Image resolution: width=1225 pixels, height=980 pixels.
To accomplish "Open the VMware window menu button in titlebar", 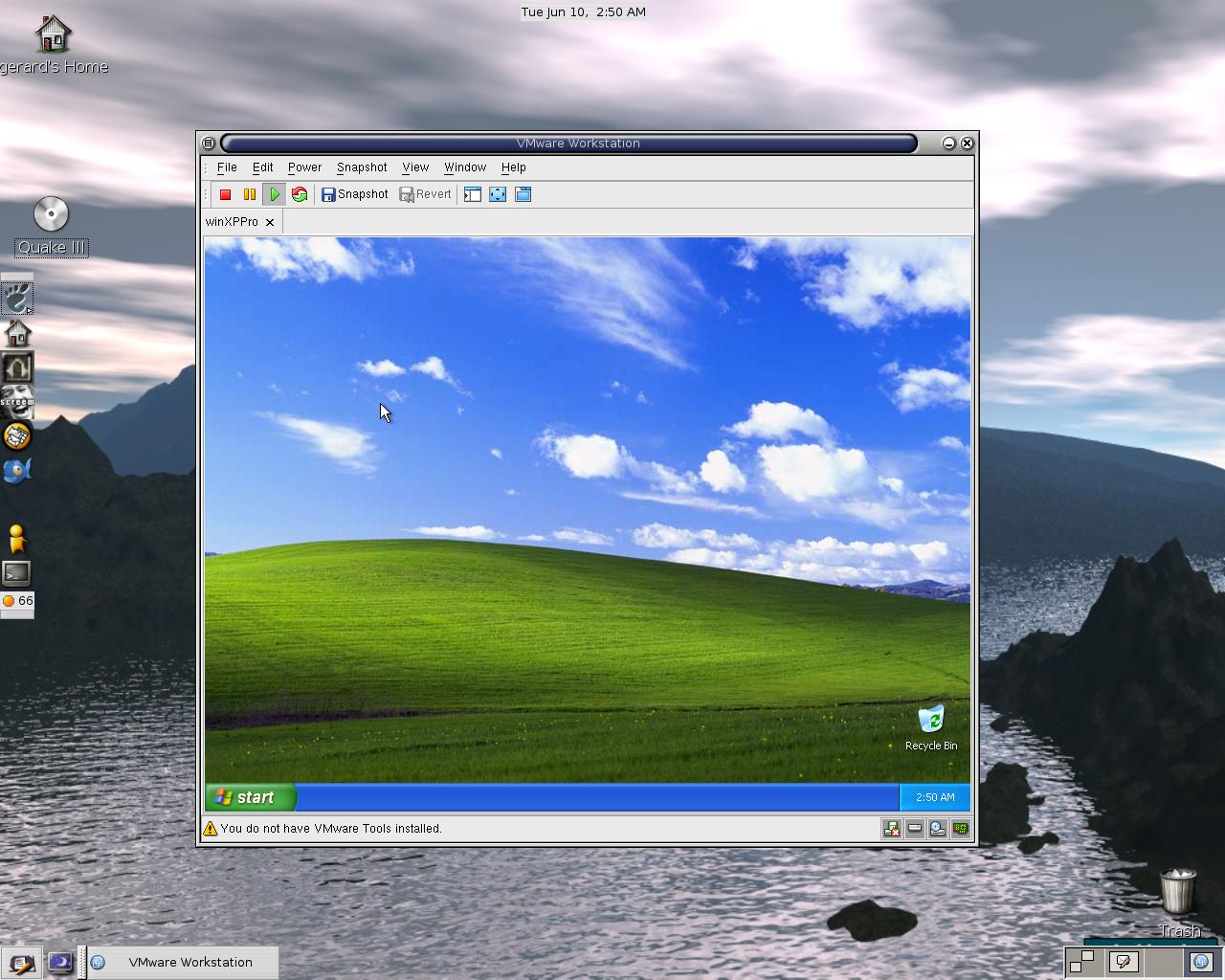I will pyautogui.click(x=208, y=144).
